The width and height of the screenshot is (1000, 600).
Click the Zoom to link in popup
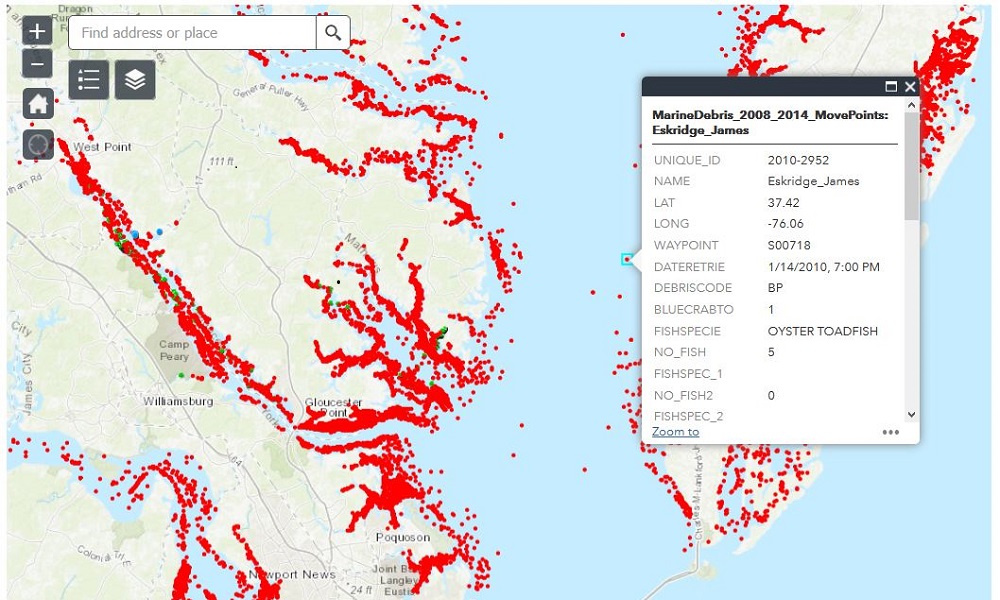(x=675, y=432)
